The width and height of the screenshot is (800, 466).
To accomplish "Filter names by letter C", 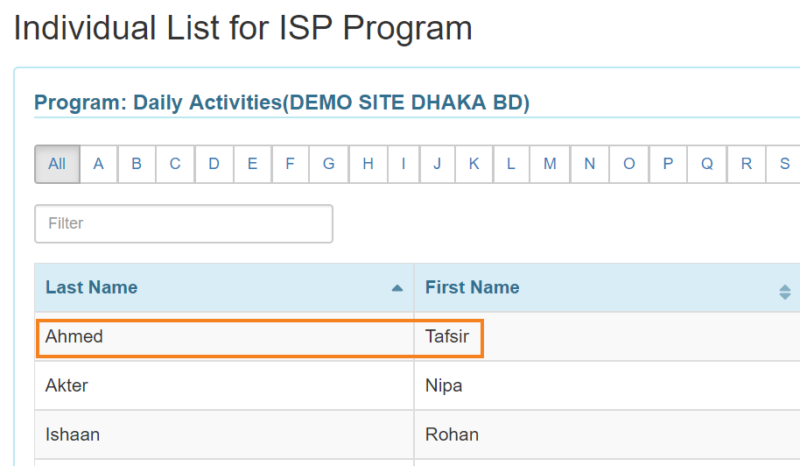I will coord(175,164).
